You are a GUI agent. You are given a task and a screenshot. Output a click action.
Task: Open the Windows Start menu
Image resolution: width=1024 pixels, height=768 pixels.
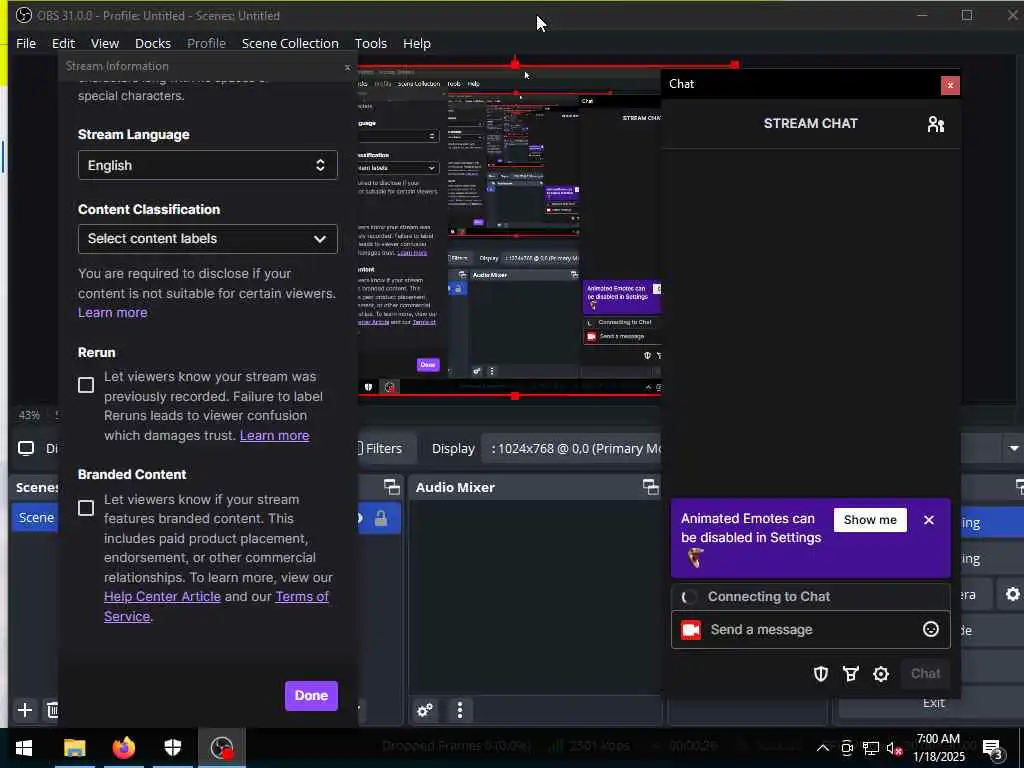click(24, 748)
